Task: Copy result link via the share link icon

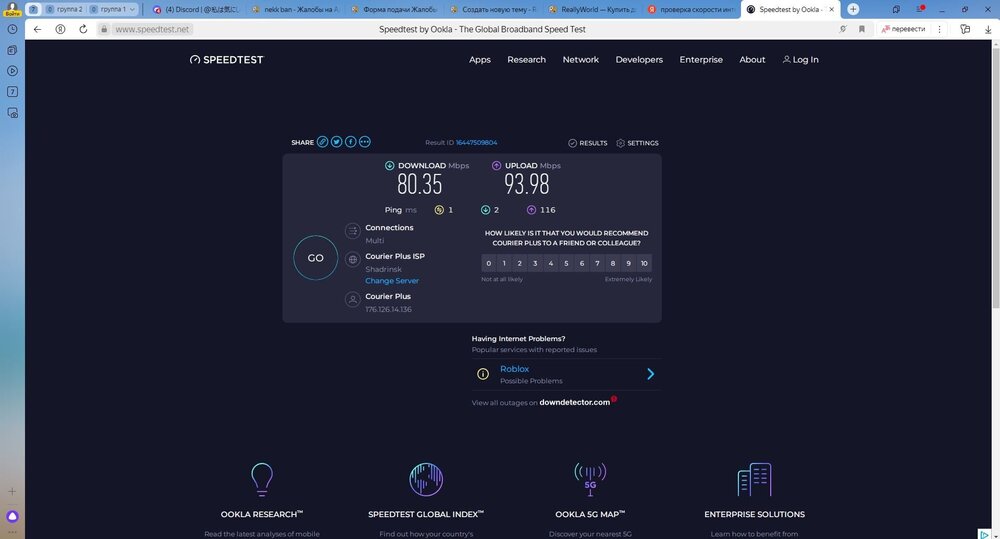Action: click(323, 142)
